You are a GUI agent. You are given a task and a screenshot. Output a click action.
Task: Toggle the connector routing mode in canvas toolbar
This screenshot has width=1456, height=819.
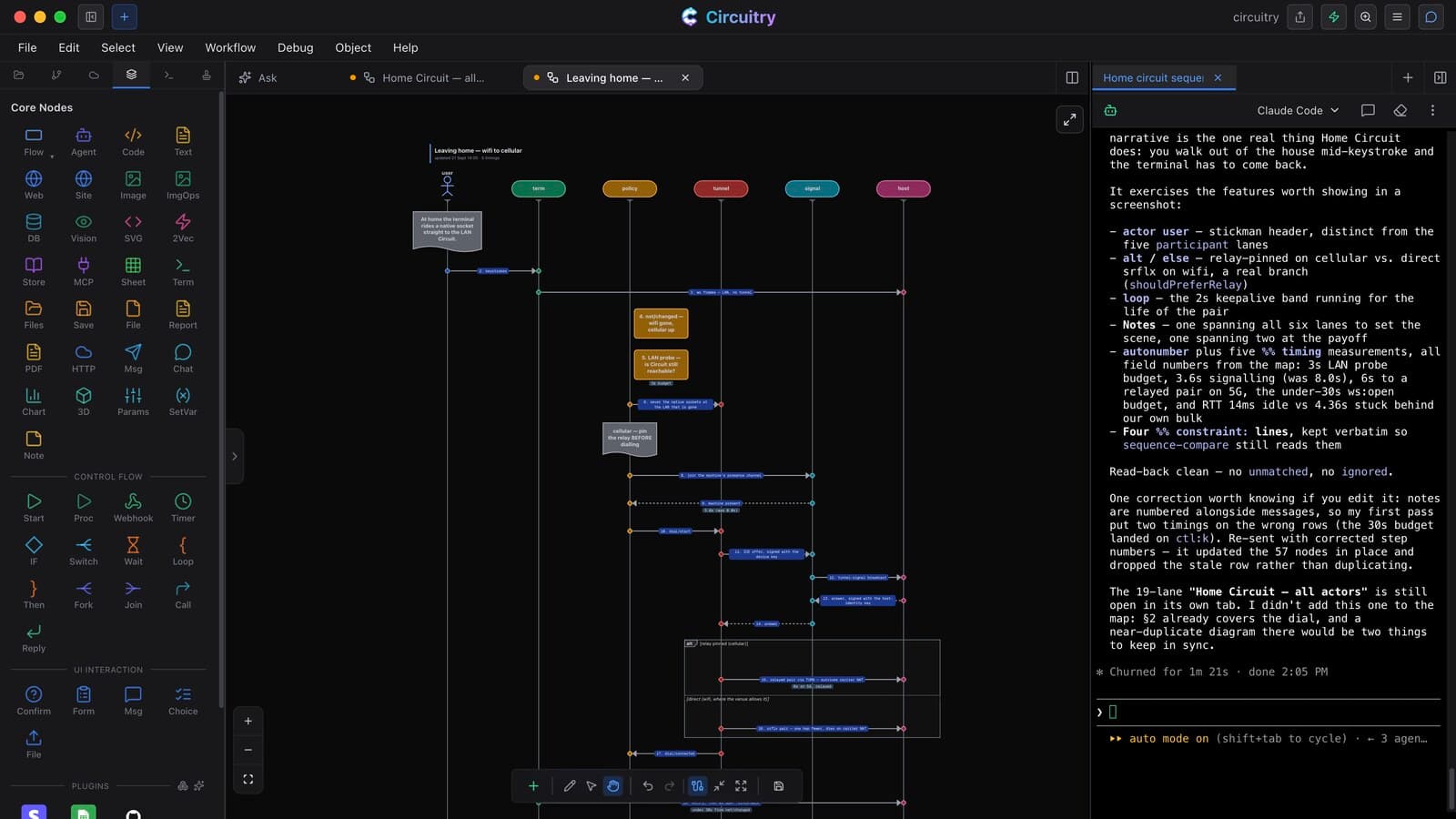click(697, 786)
